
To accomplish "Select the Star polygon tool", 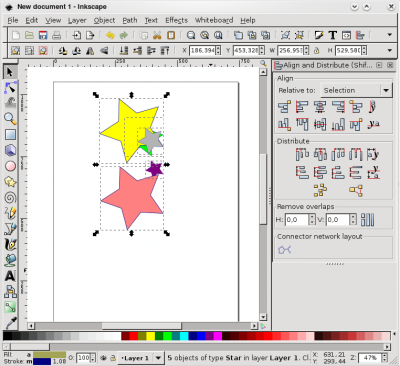I will 10,182.
